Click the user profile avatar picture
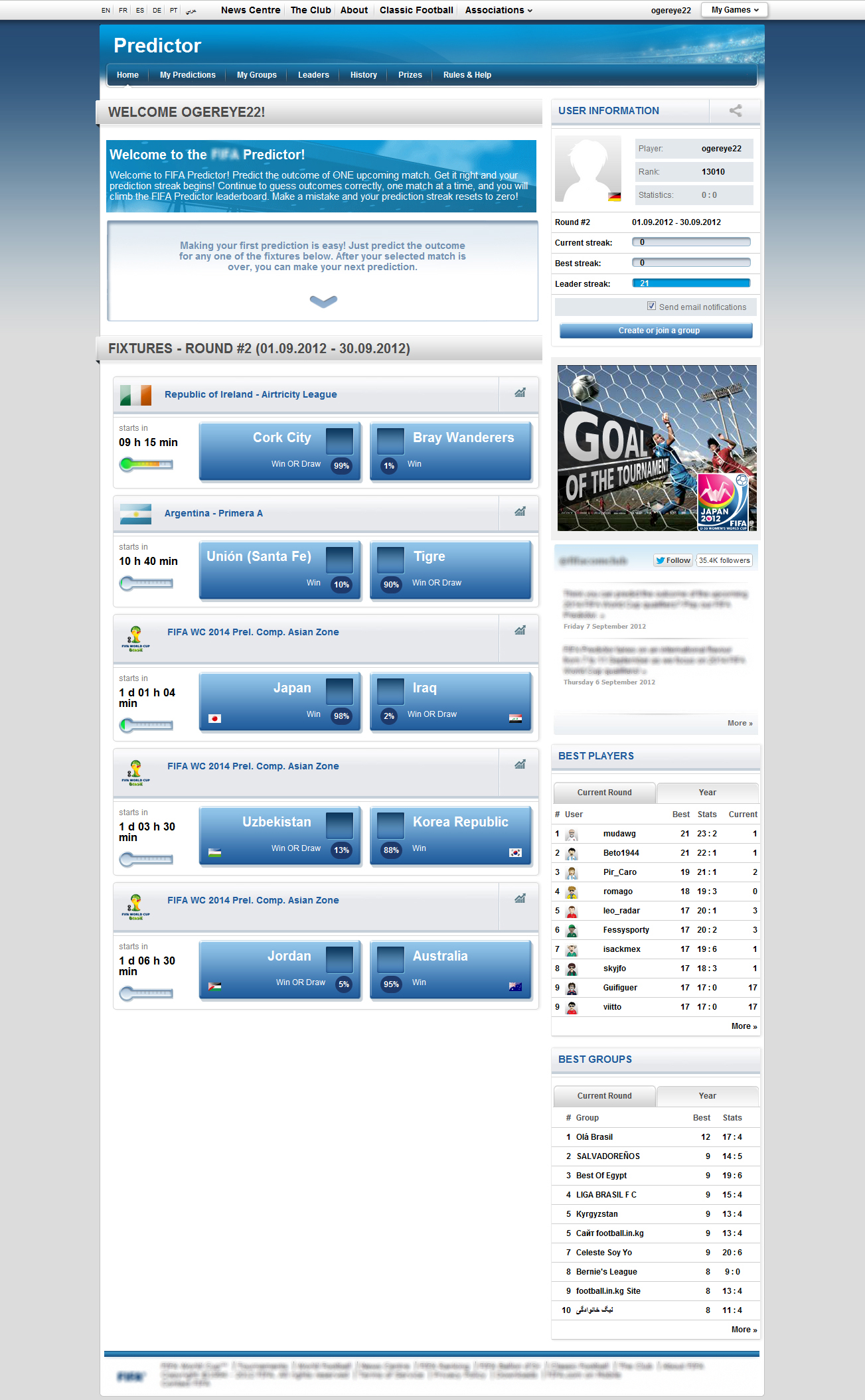The image size is (865, 1400). click(x=588, y=169)
